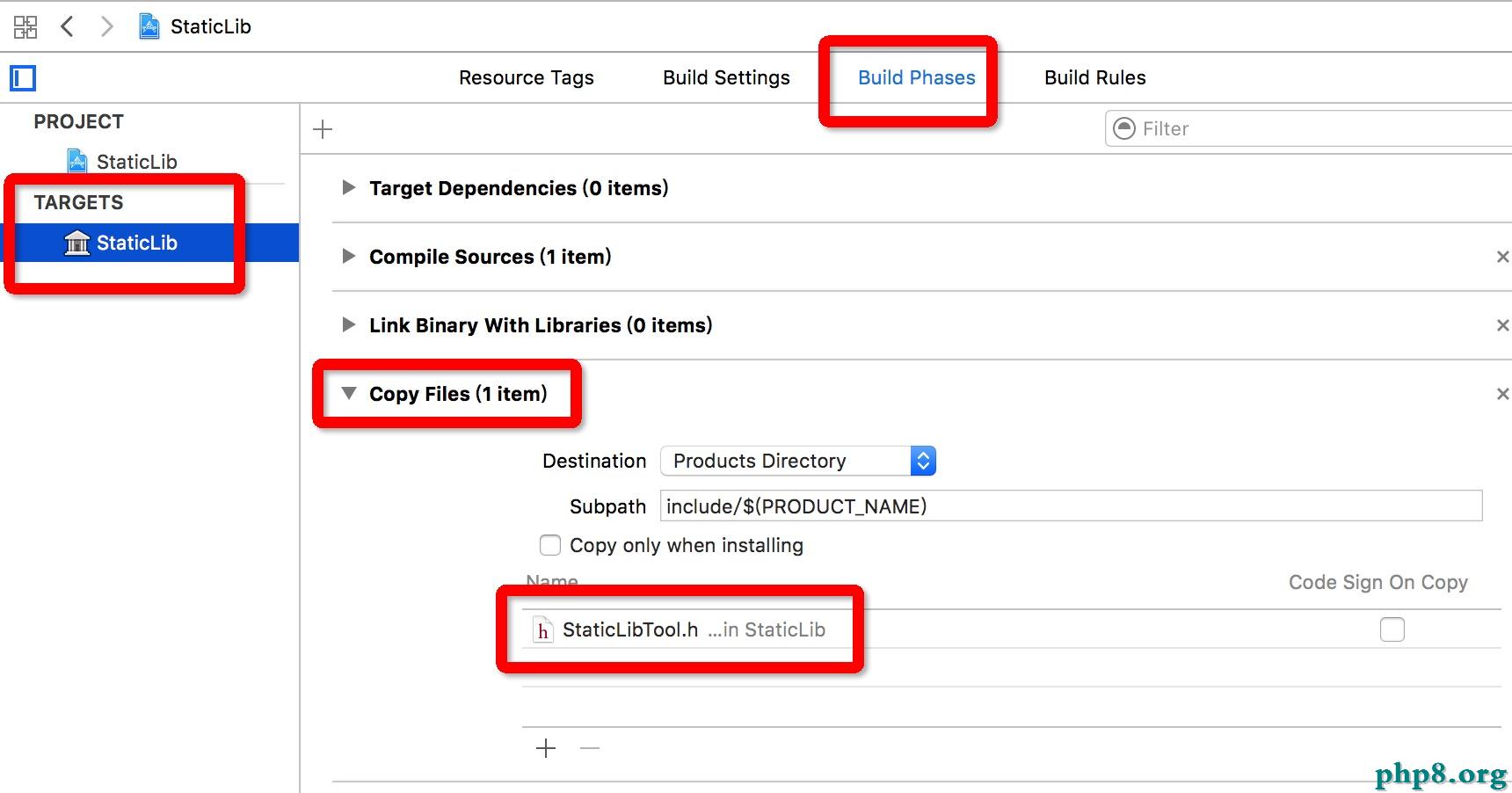Open the Build Rules tab

pyautogui.click(x=1094, y=77)
